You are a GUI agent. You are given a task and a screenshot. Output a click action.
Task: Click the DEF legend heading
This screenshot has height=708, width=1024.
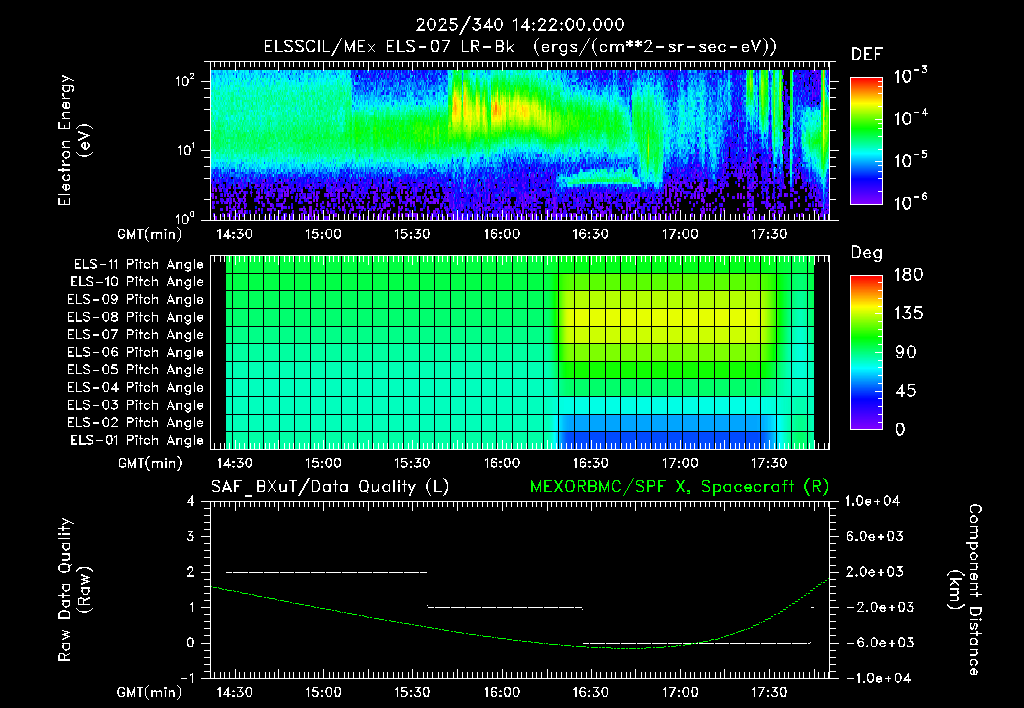867,55
